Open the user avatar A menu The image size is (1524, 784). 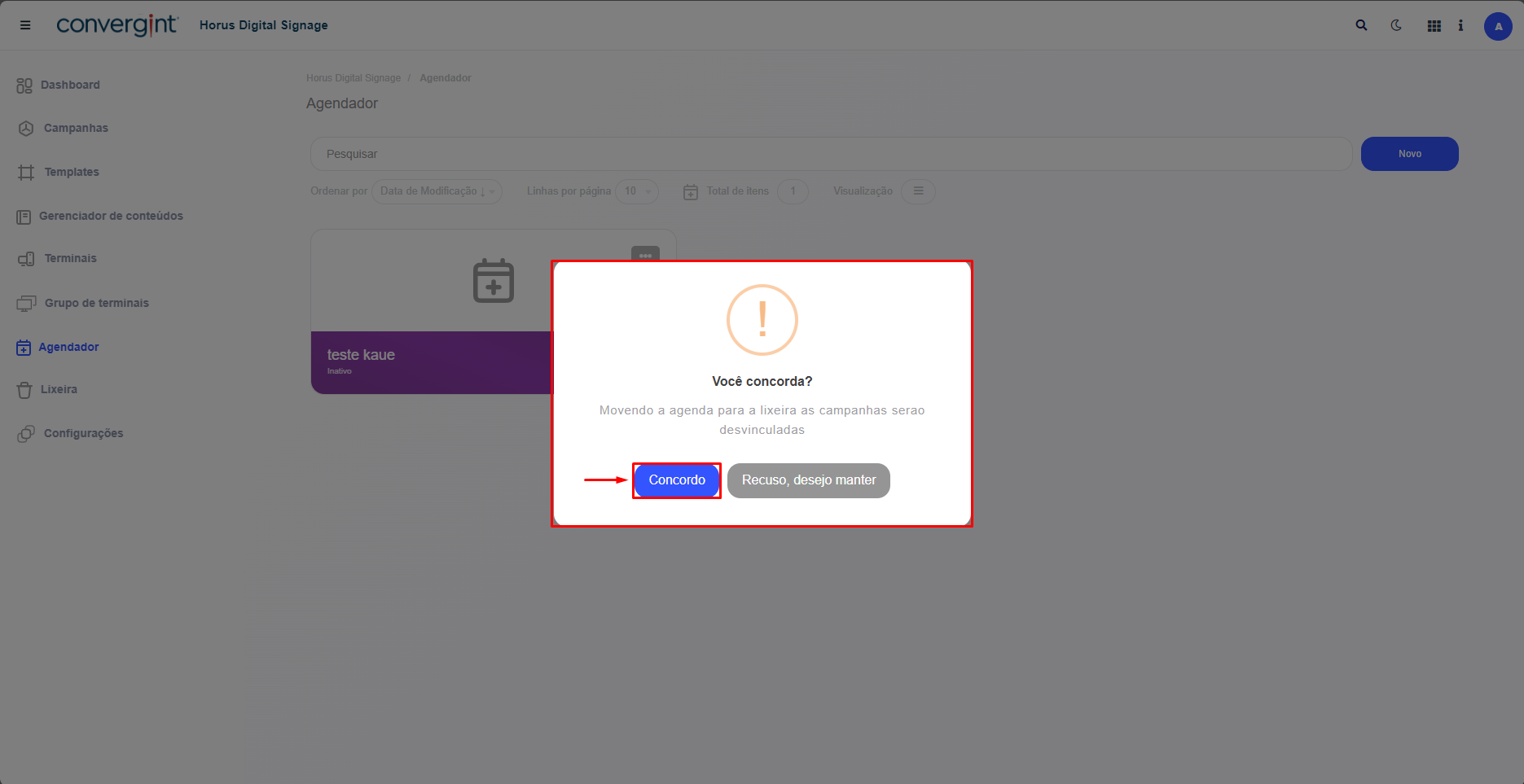[1497, 26]
